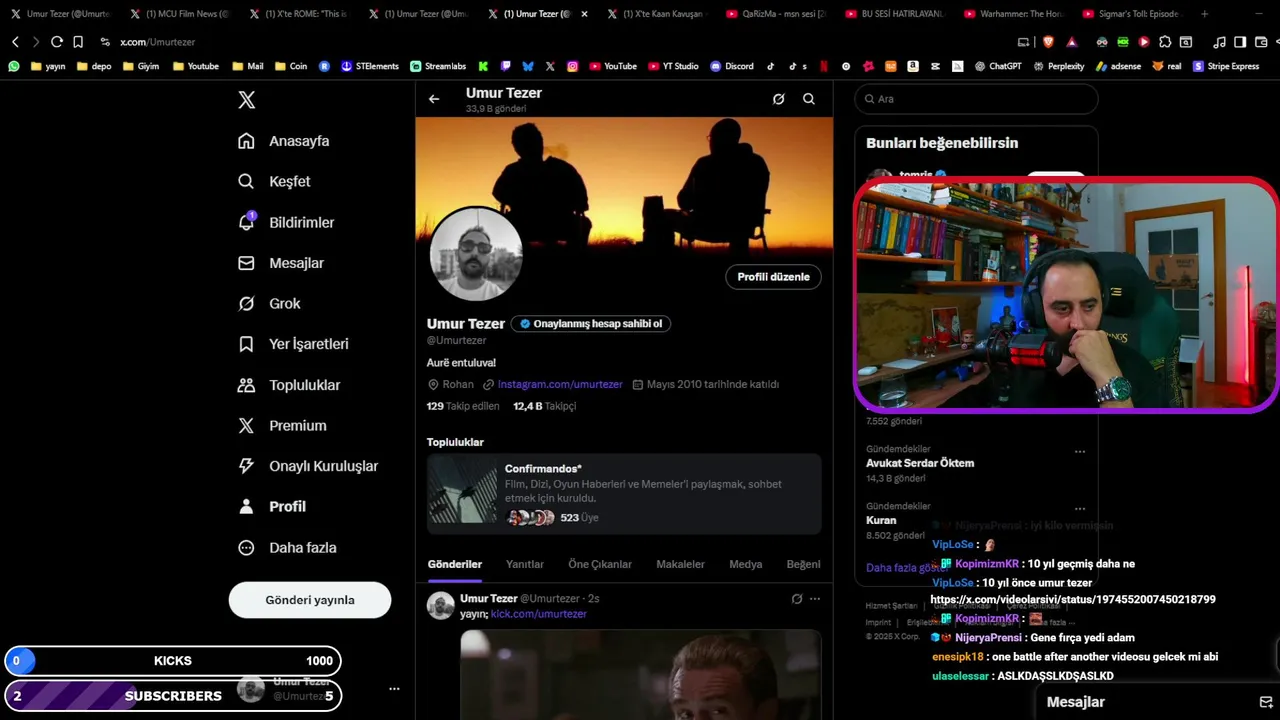Click the search icon in the profile header
Screen dimensions: 1280x720
[x=809, y=99]
